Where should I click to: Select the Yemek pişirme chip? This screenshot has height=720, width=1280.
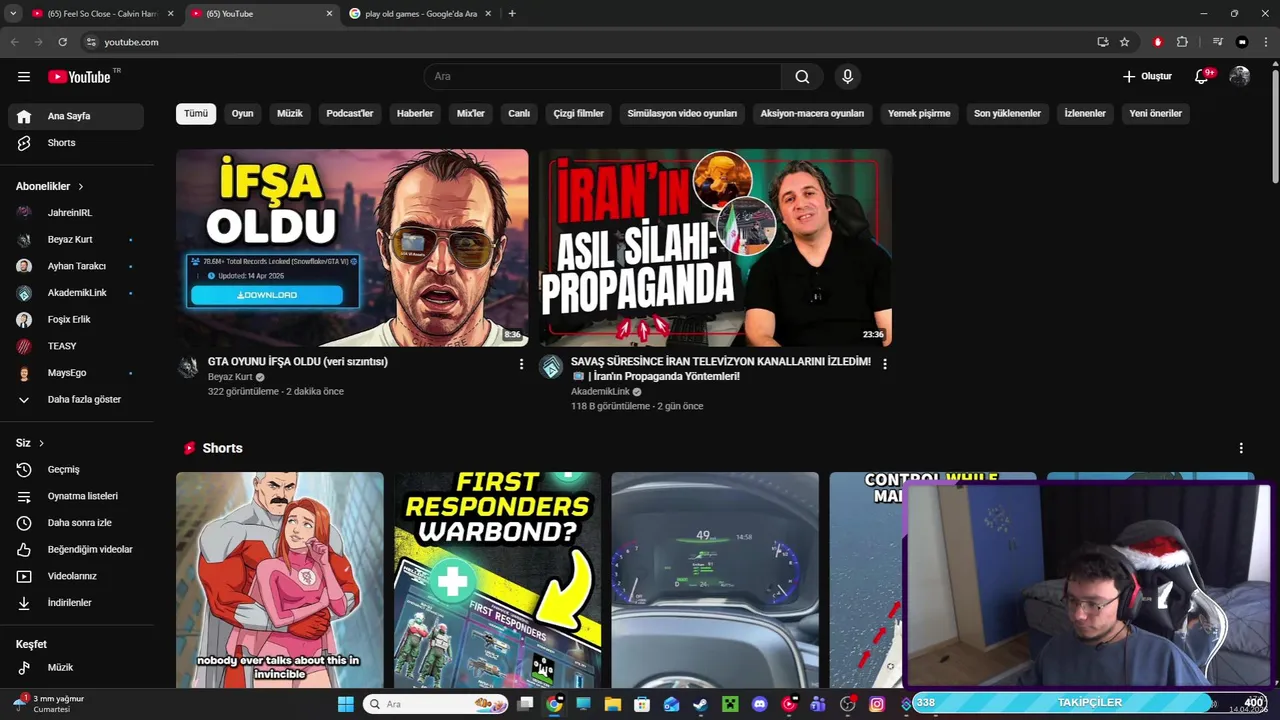[x=919, y=114]
